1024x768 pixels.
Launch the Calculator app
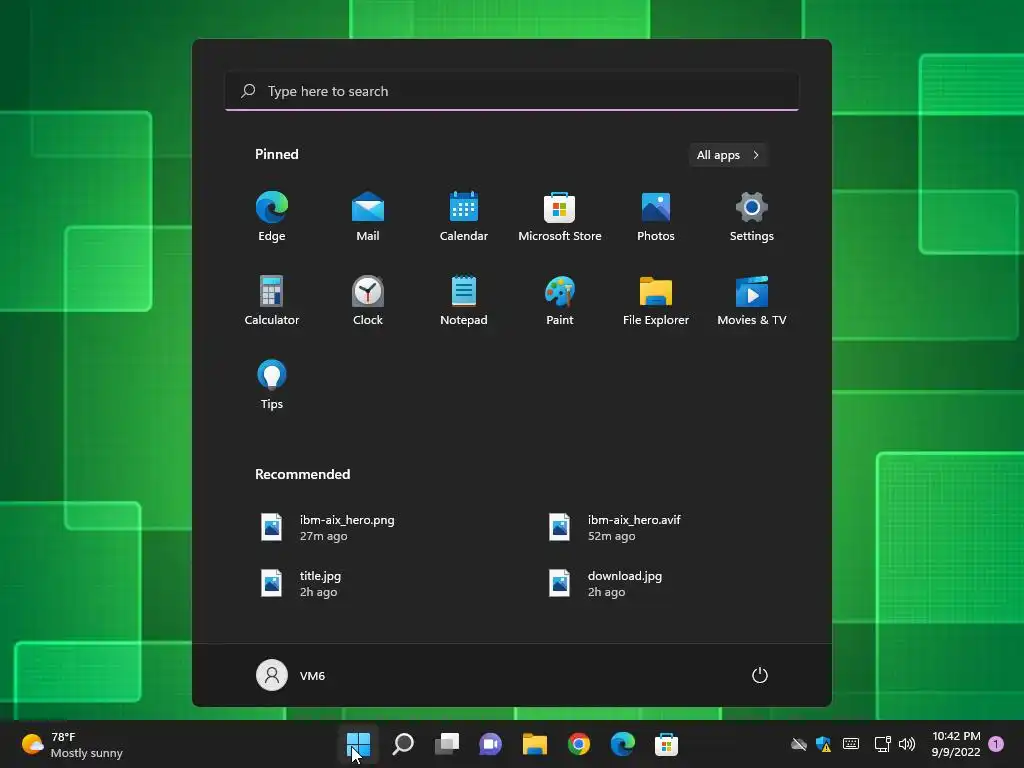click(272, 300)
